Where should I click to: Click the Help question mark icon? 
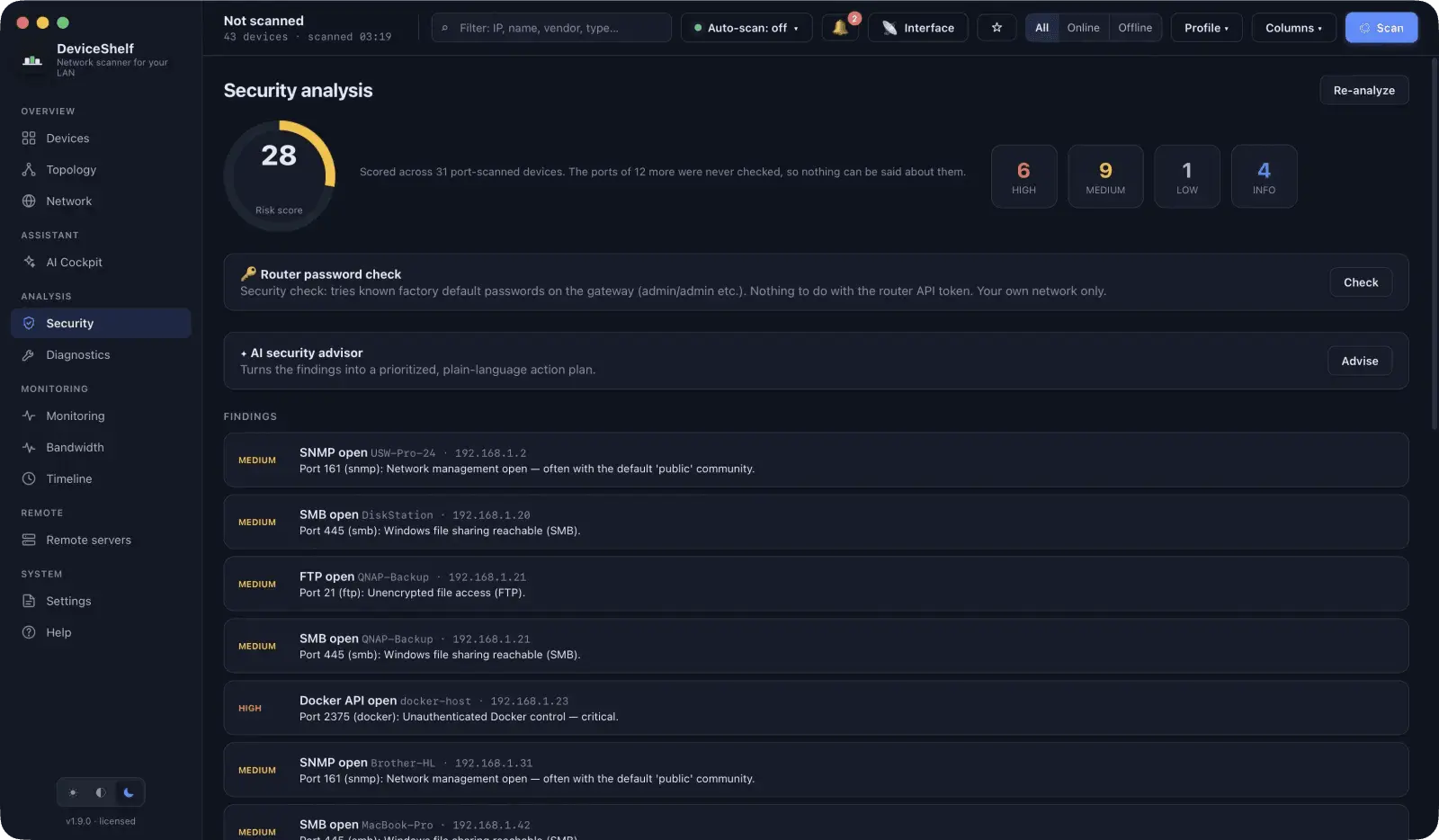(x=29, y=633)
